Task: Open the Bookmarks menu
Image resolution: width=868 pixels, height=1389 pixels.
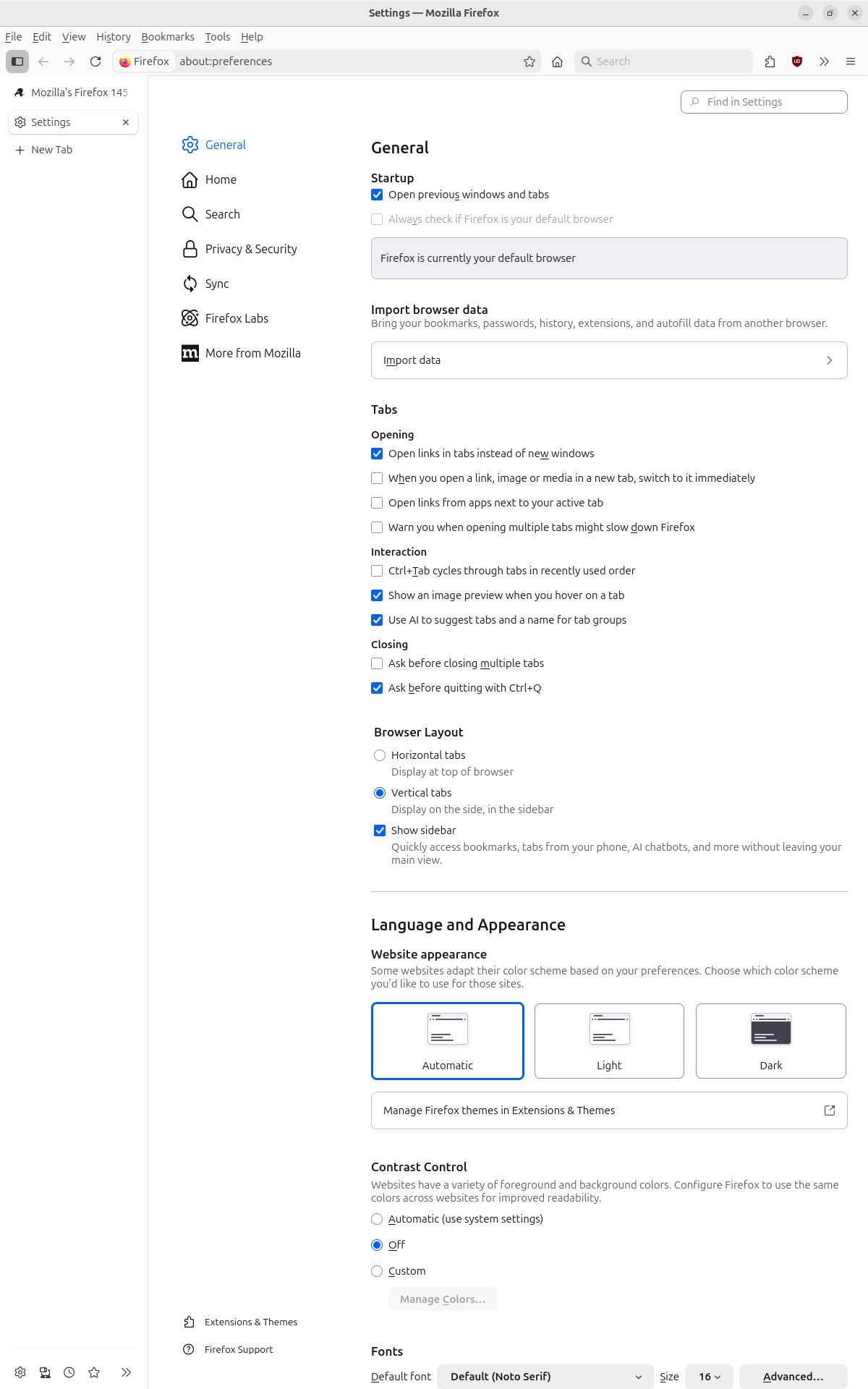Action: (168, 37)
